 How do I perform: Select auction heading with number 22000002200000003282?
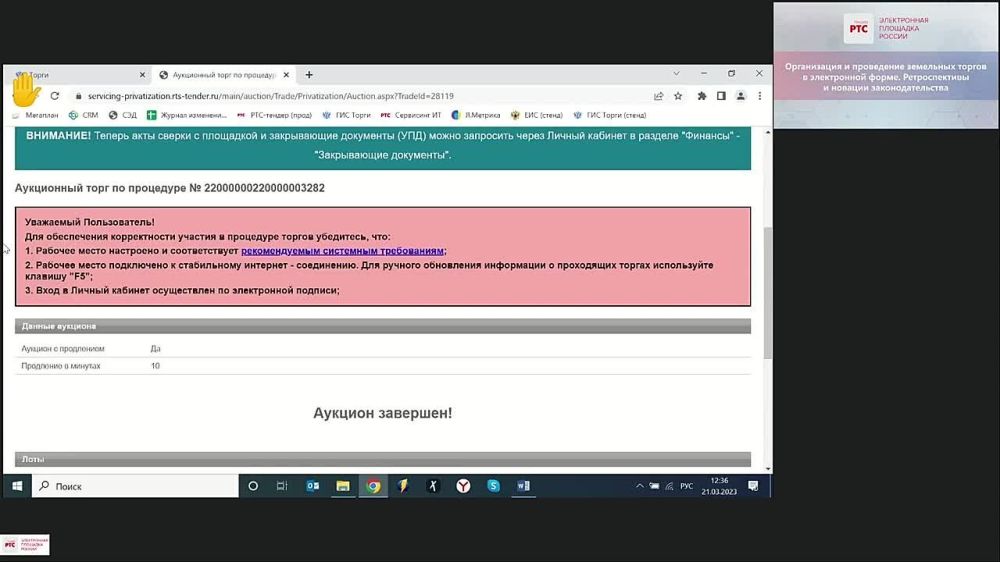[x=170, y=188]
